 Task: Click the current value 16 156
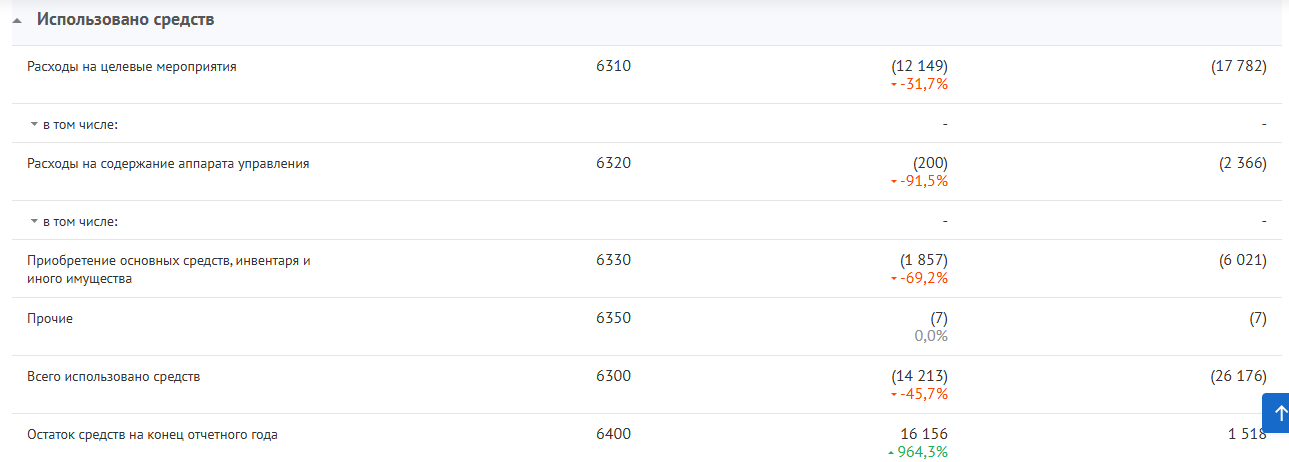coord(923,434)
